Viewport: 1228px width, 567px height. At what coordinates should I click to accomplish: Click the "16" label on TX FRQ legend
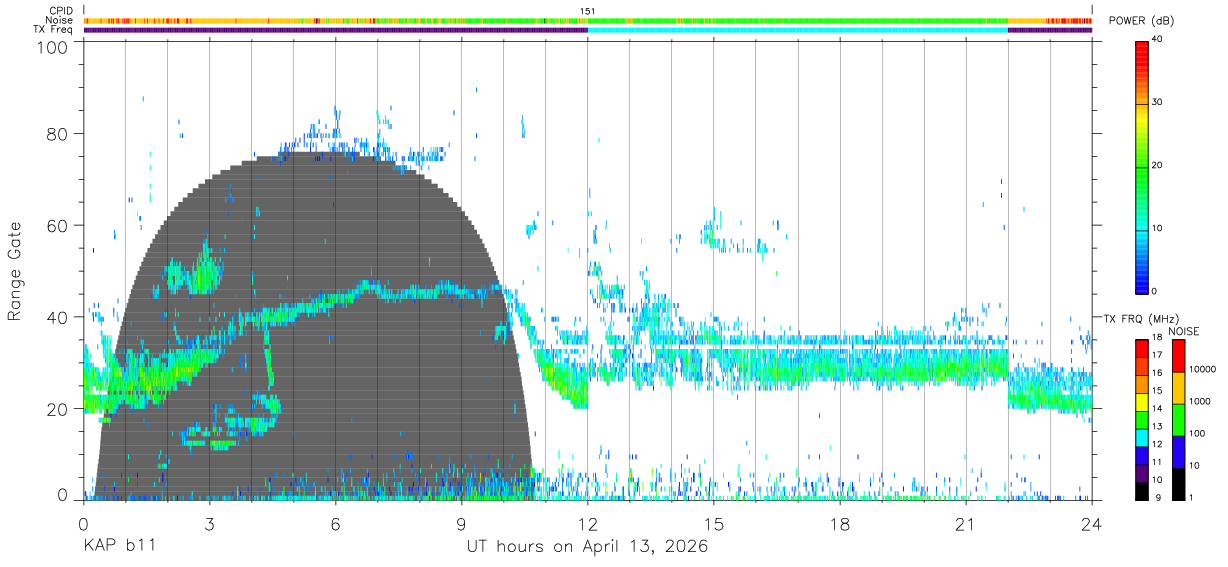point(1158,373)
